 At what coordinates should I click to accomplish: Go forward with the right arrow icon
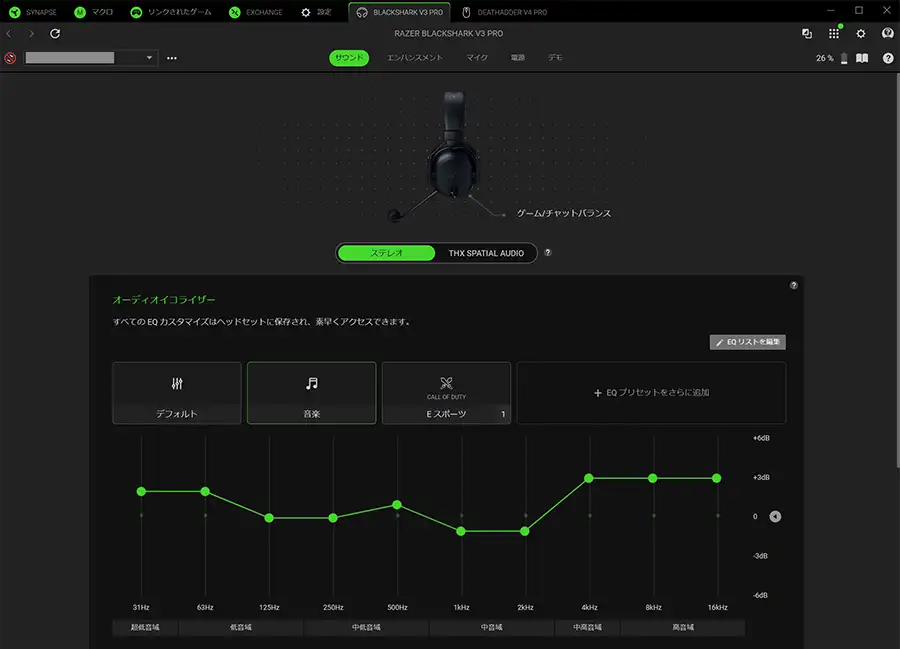tap(32, 34)
